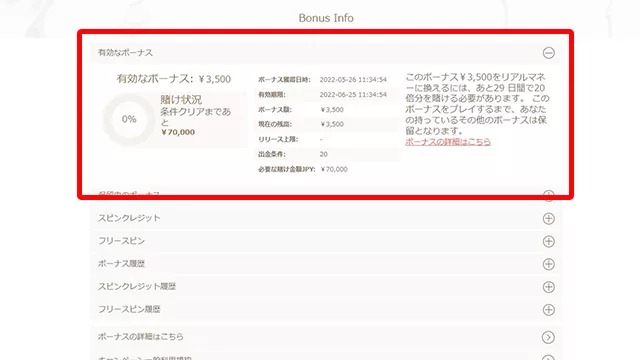Select the ボーナス獲得日時 label
This screenshot has height=360, width=640.
coord(284,80)
